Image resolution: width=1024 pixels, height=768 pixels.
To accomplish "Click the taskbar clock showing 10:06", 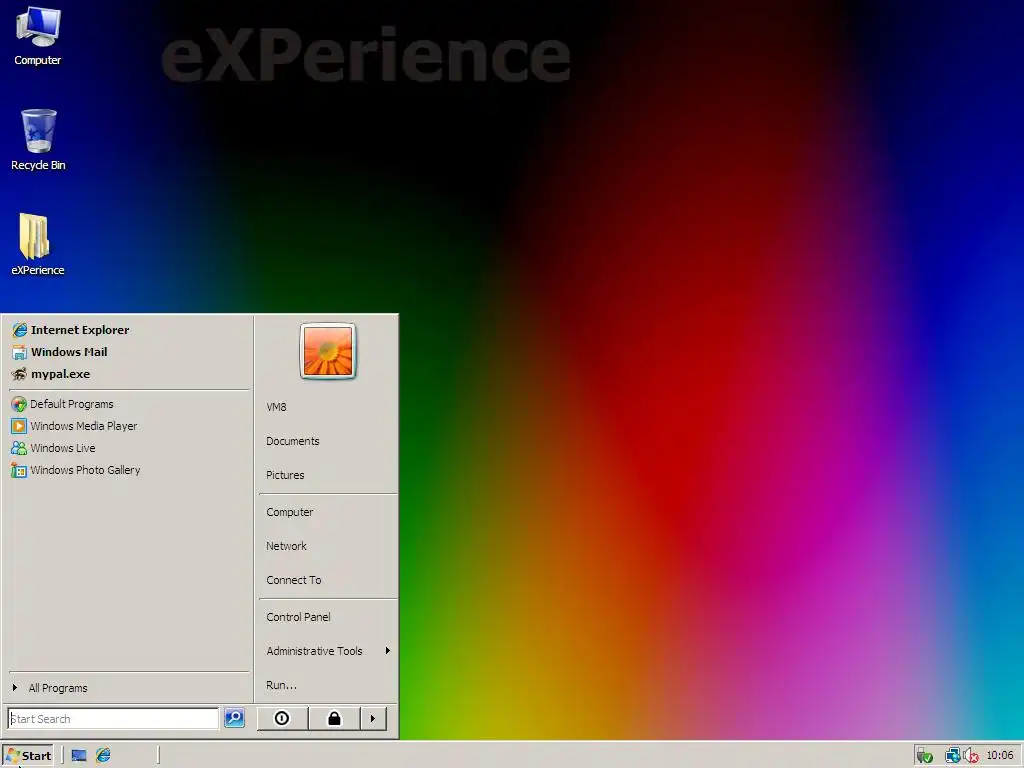I will tap(999, 756).
